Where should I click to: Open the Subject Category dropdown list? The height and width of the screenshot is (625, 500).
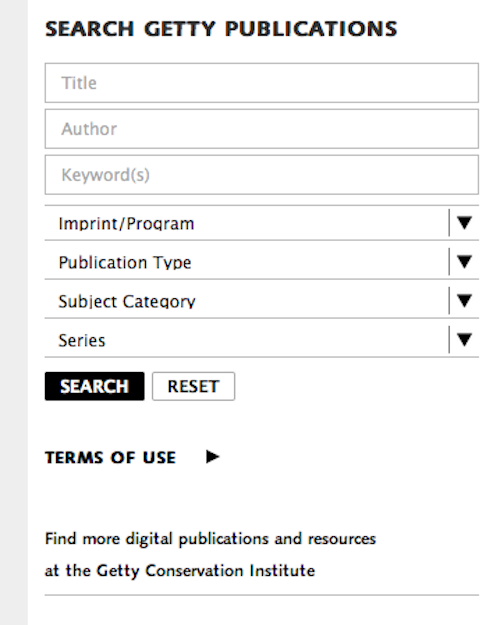tap(262, 301)
